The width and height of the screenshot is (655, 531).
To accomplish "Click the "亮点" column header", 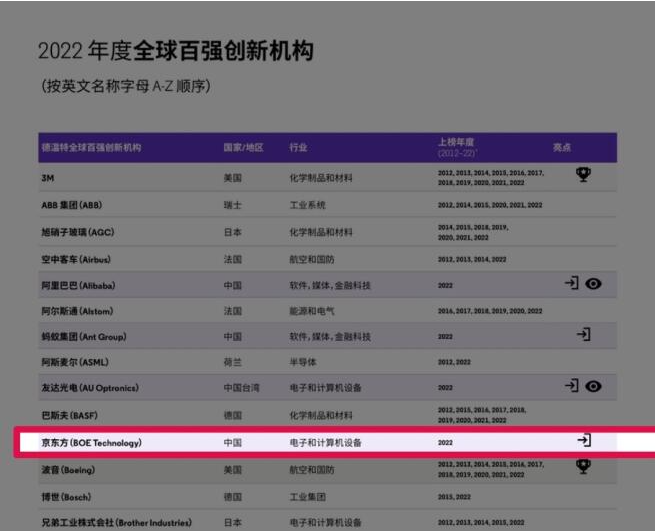I will 562,147.
